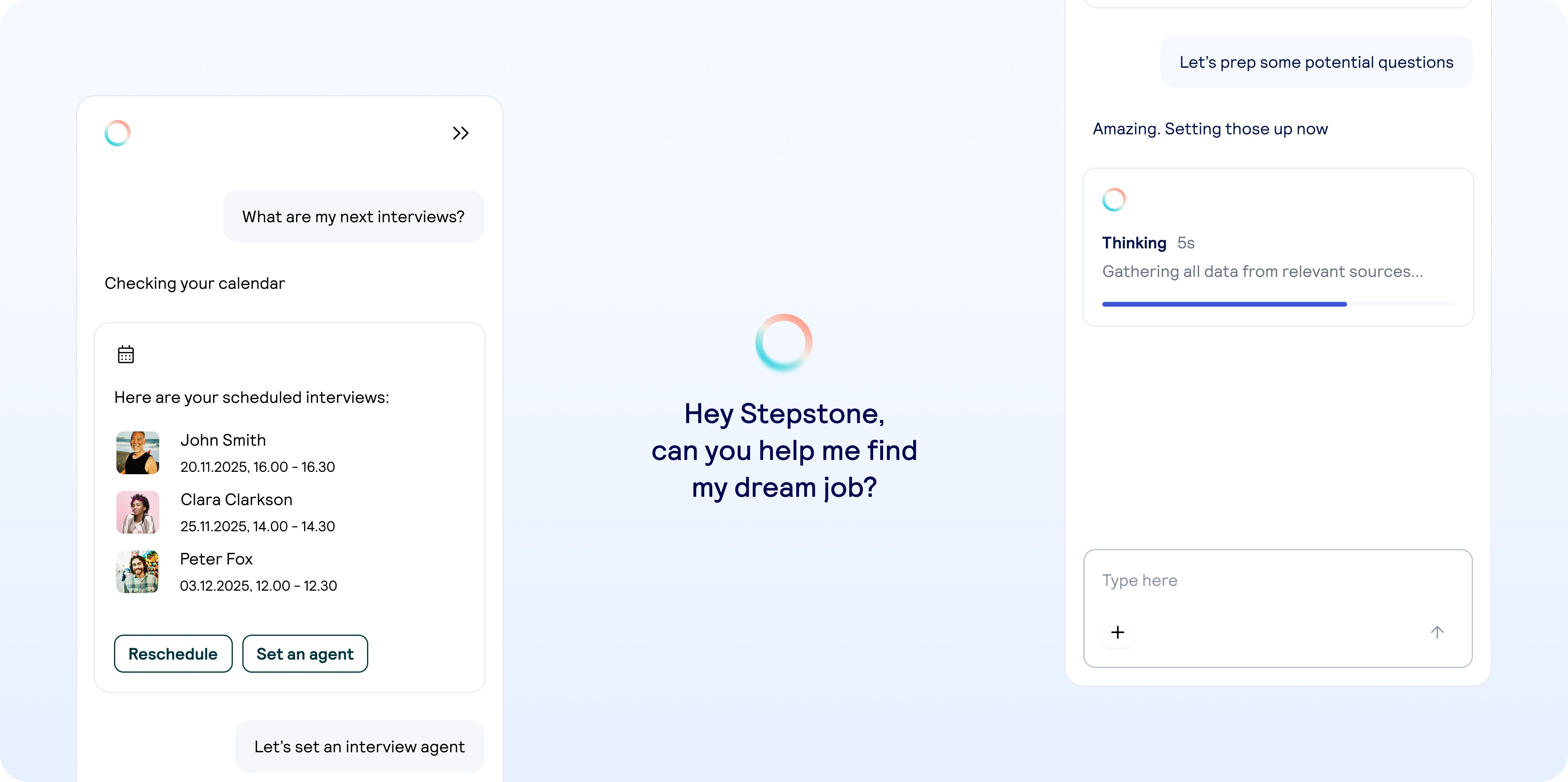Open Clara Clarkson's profile photo

click(x=137, y=512)
